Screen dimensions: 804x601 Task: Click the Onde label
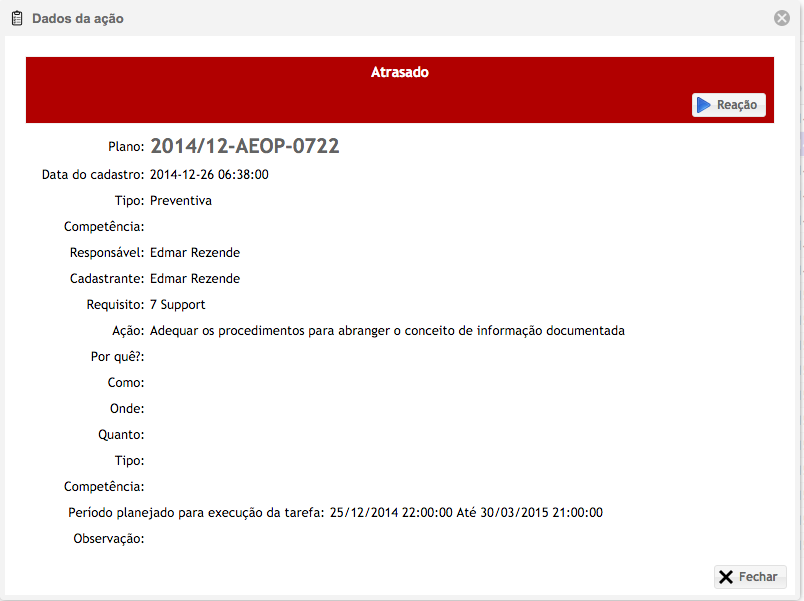[x=127, y=409]
